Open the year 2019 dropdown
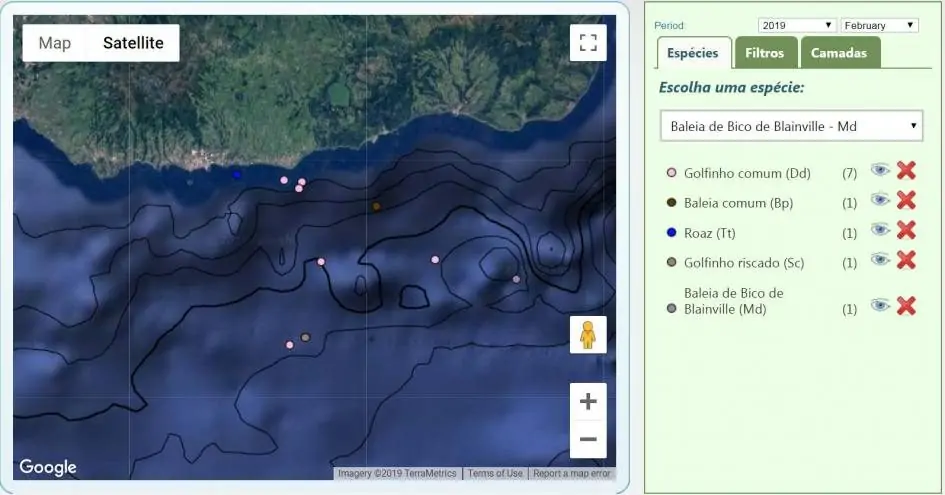The width and height of the screenshot is (945, 495). [x=797, y=25]
